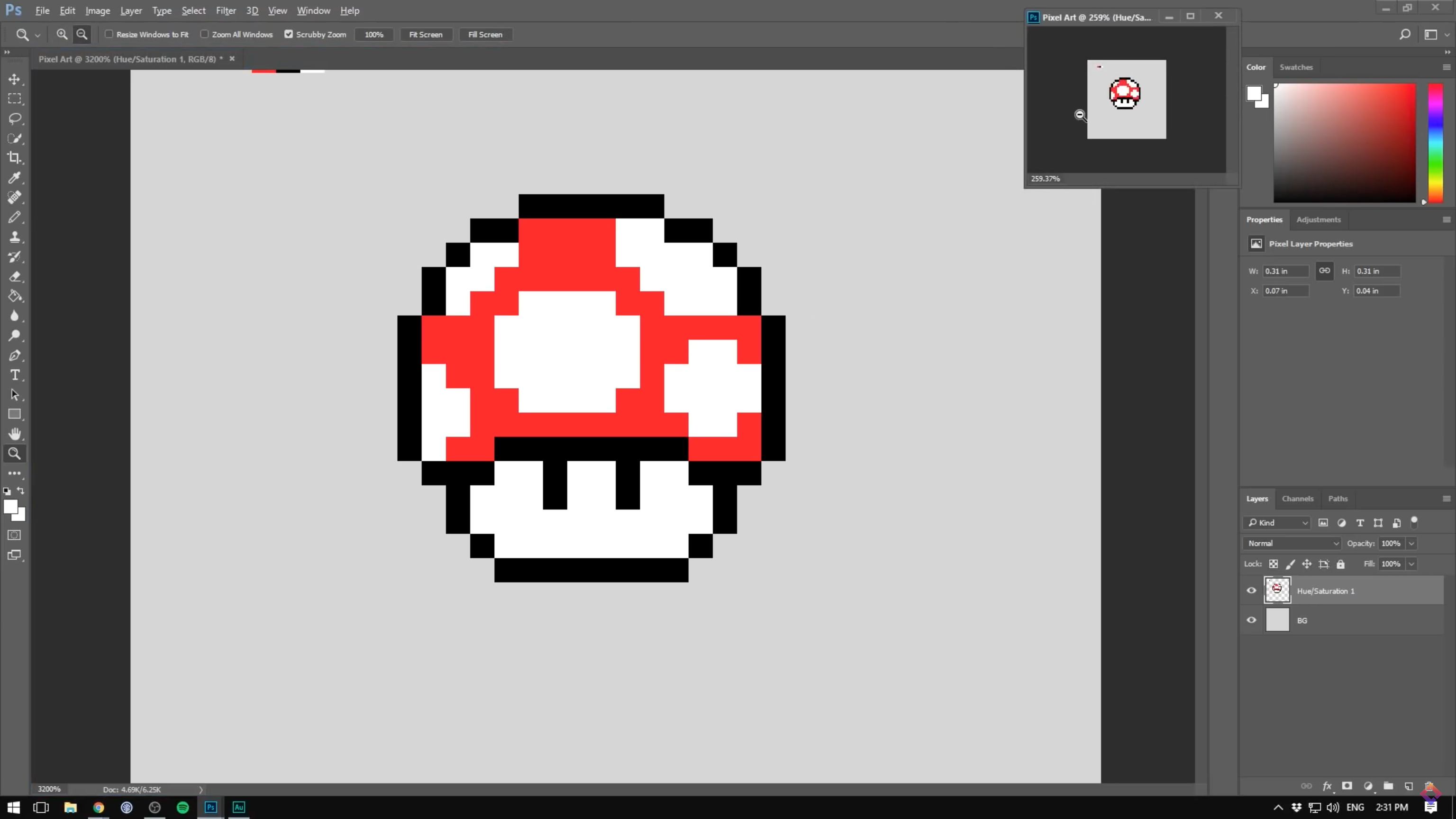Viewport: 1456px width, 819px height.
Task: Switch to the Adjustments tab
Action: click(x=1318, y=219)
